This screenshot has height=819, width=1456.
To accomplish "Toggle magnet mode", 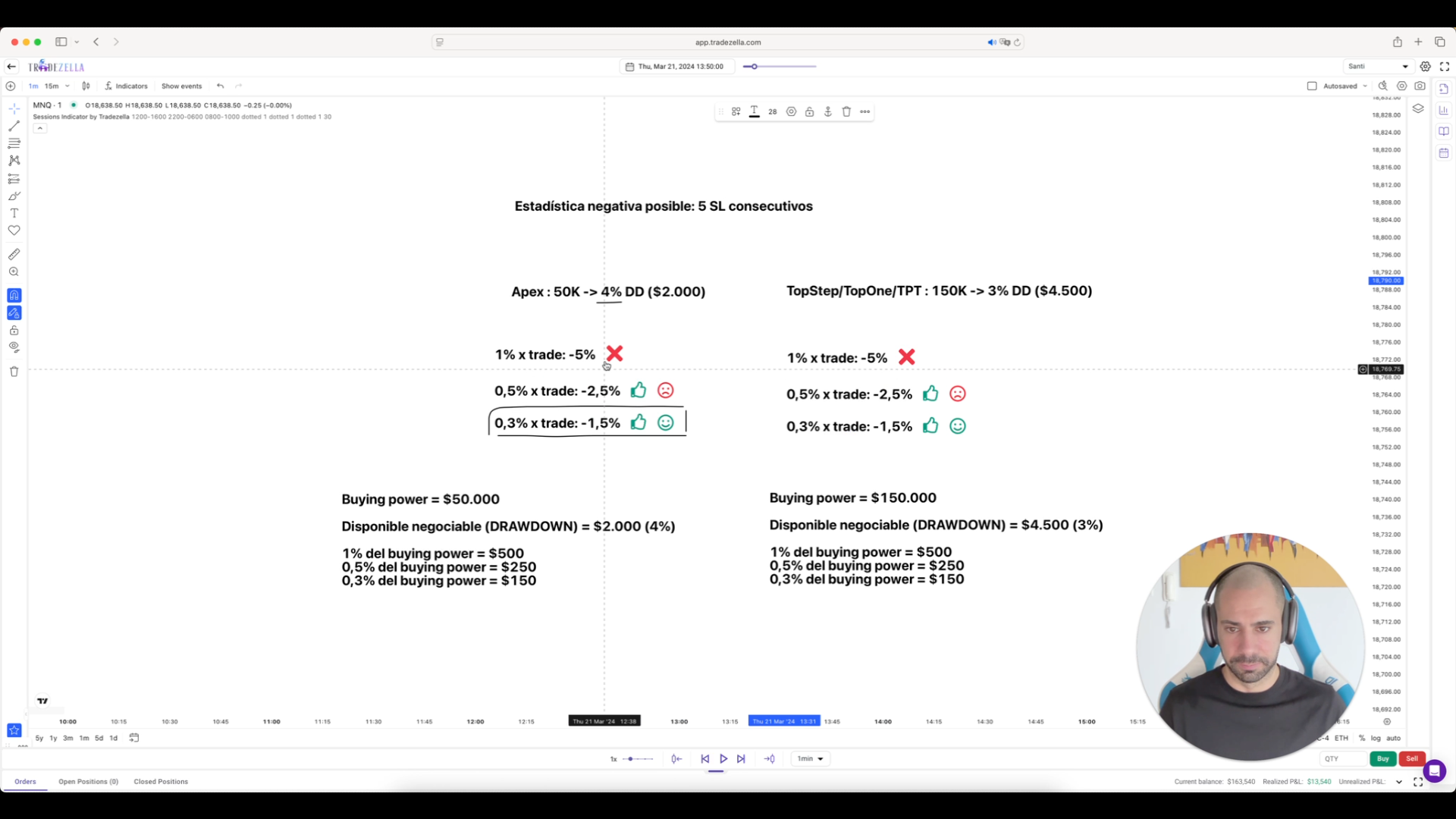I will pos(14,296).
